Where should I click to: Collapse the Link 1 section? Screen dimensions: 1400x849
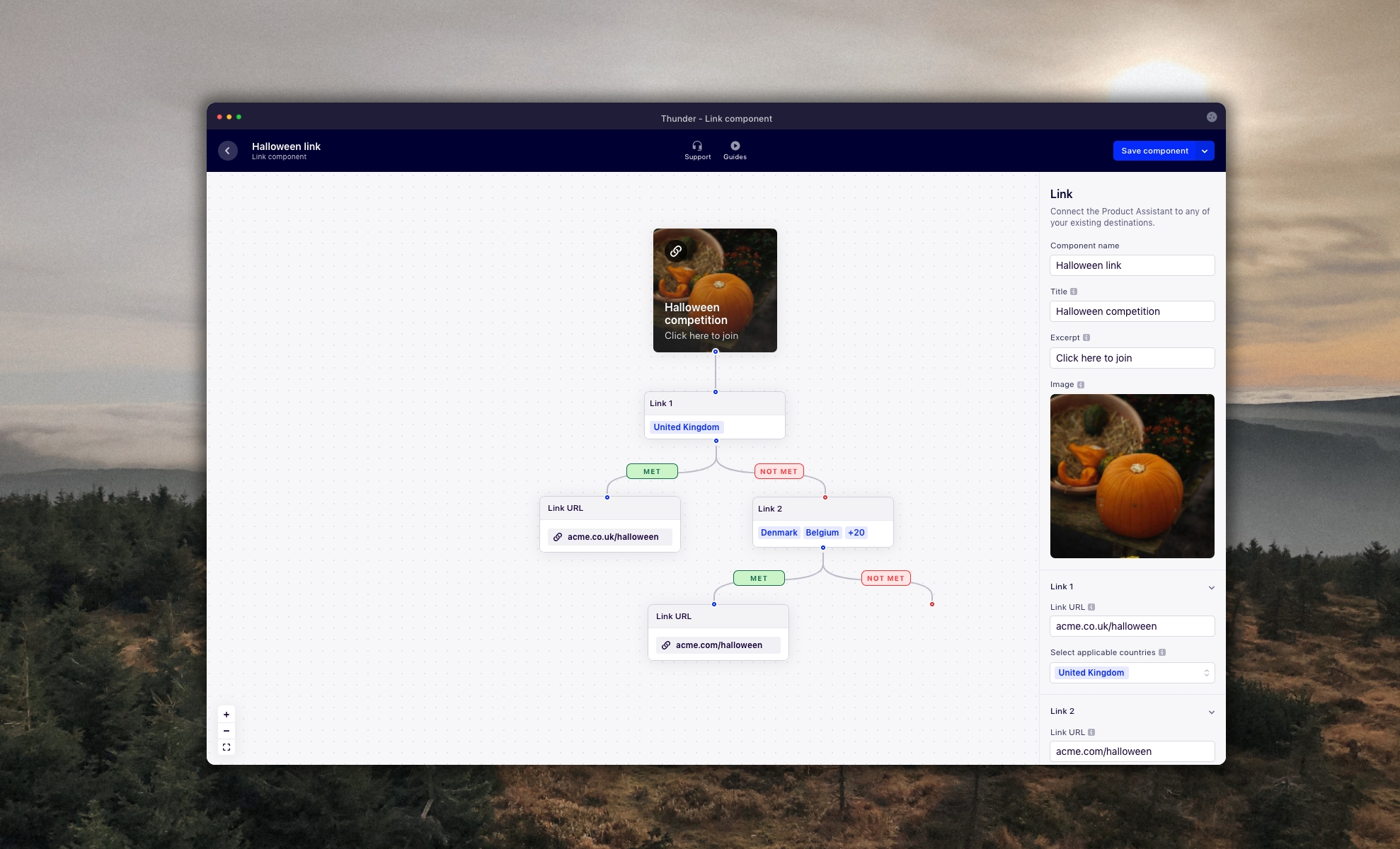click(1211, 587)
